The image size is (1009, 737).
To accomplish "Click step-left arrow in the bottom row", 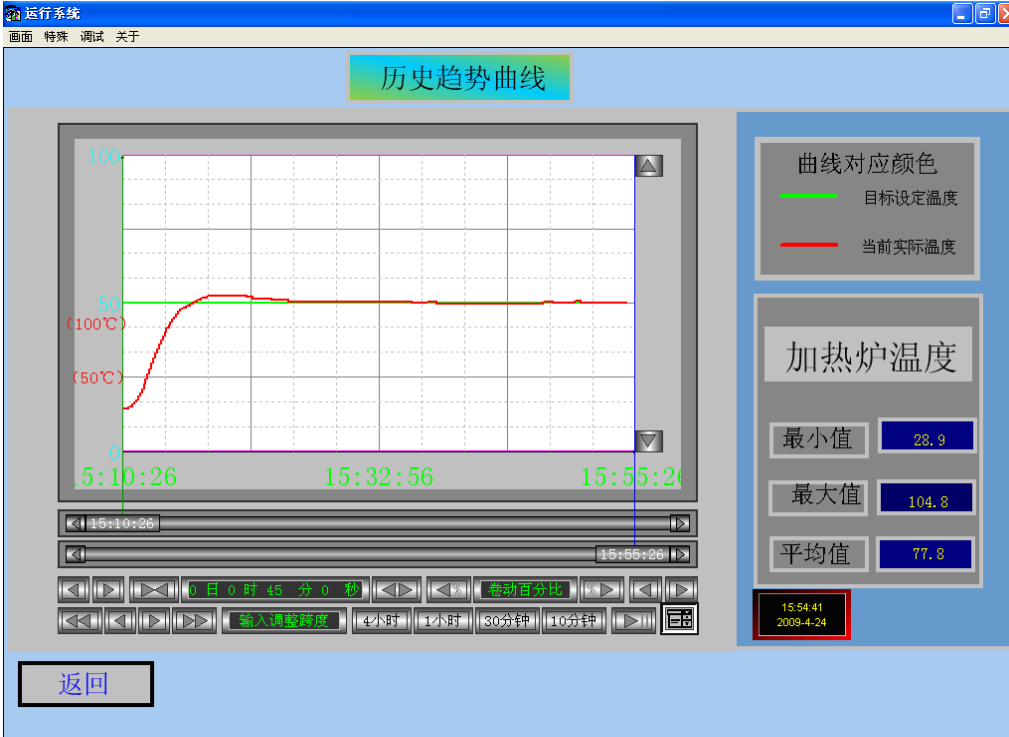I will point(120,620).
